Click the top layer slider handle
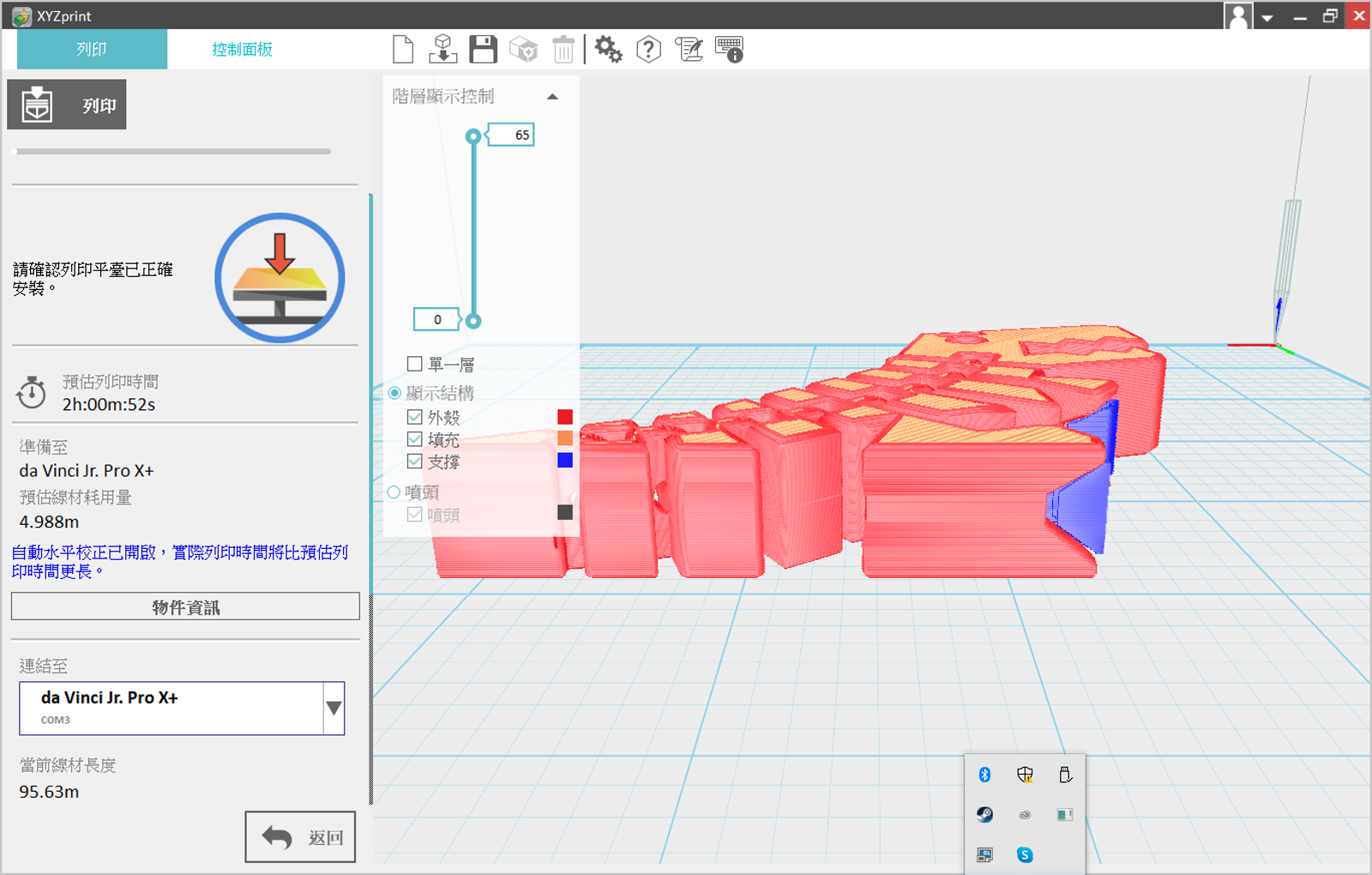1372x875 pixels. click(473, 136)
